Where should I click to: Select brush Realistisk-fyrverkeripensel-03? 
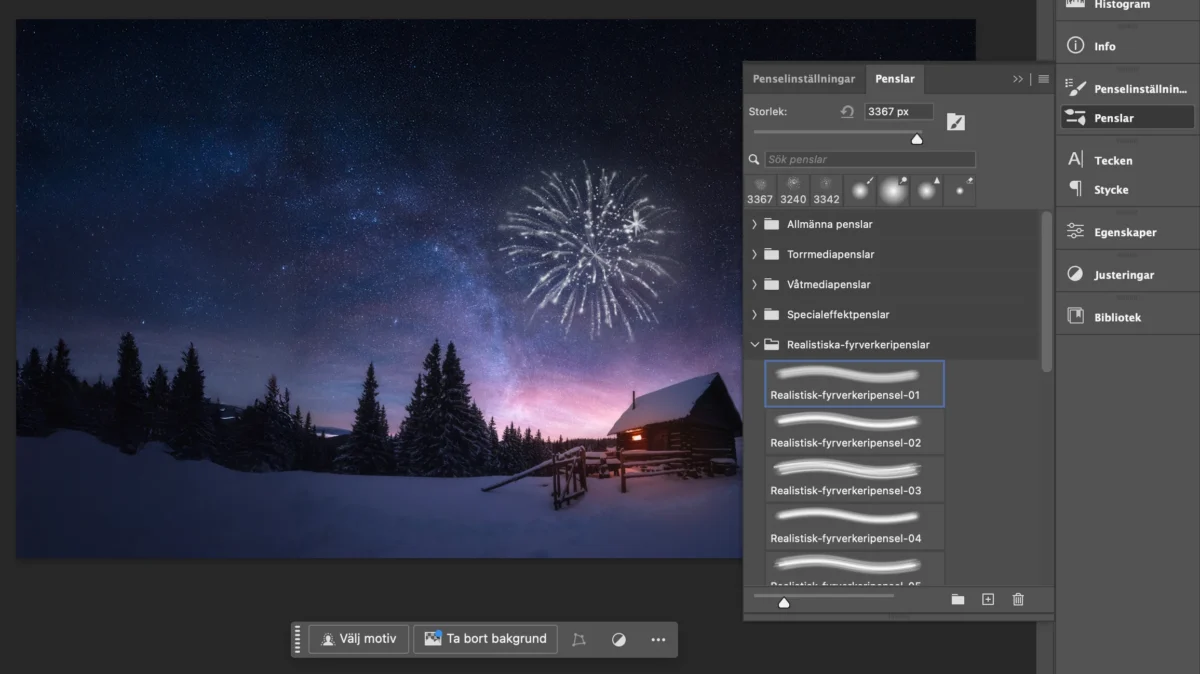coord(855,480)
